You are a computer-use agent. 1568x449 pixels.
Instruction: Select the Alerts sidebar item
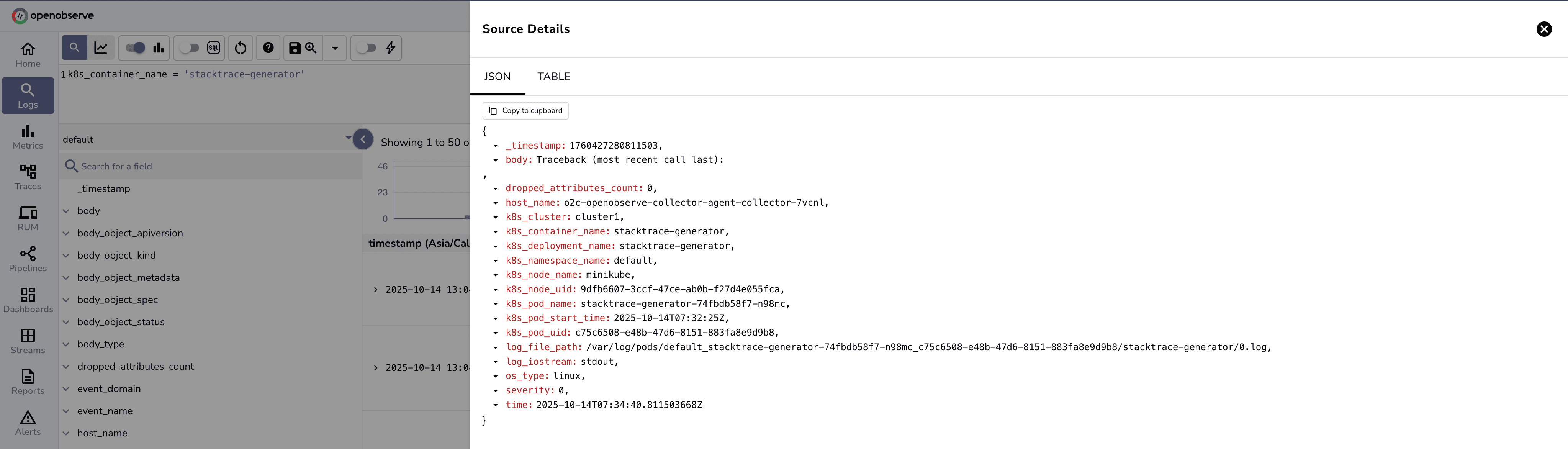[28, 422]
